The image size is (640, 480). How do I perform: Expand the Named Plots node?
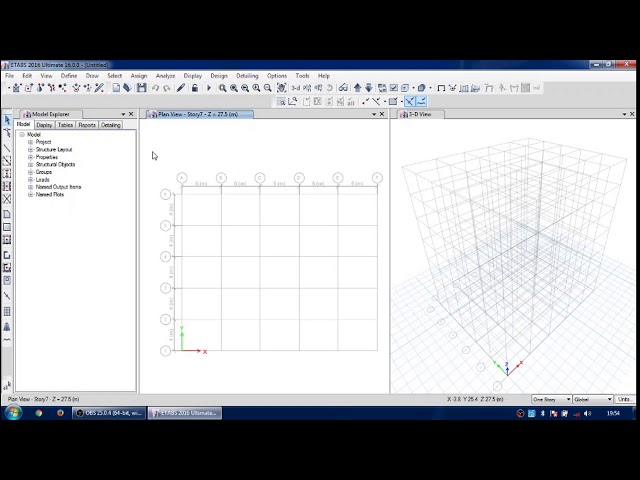coord(31,195)
